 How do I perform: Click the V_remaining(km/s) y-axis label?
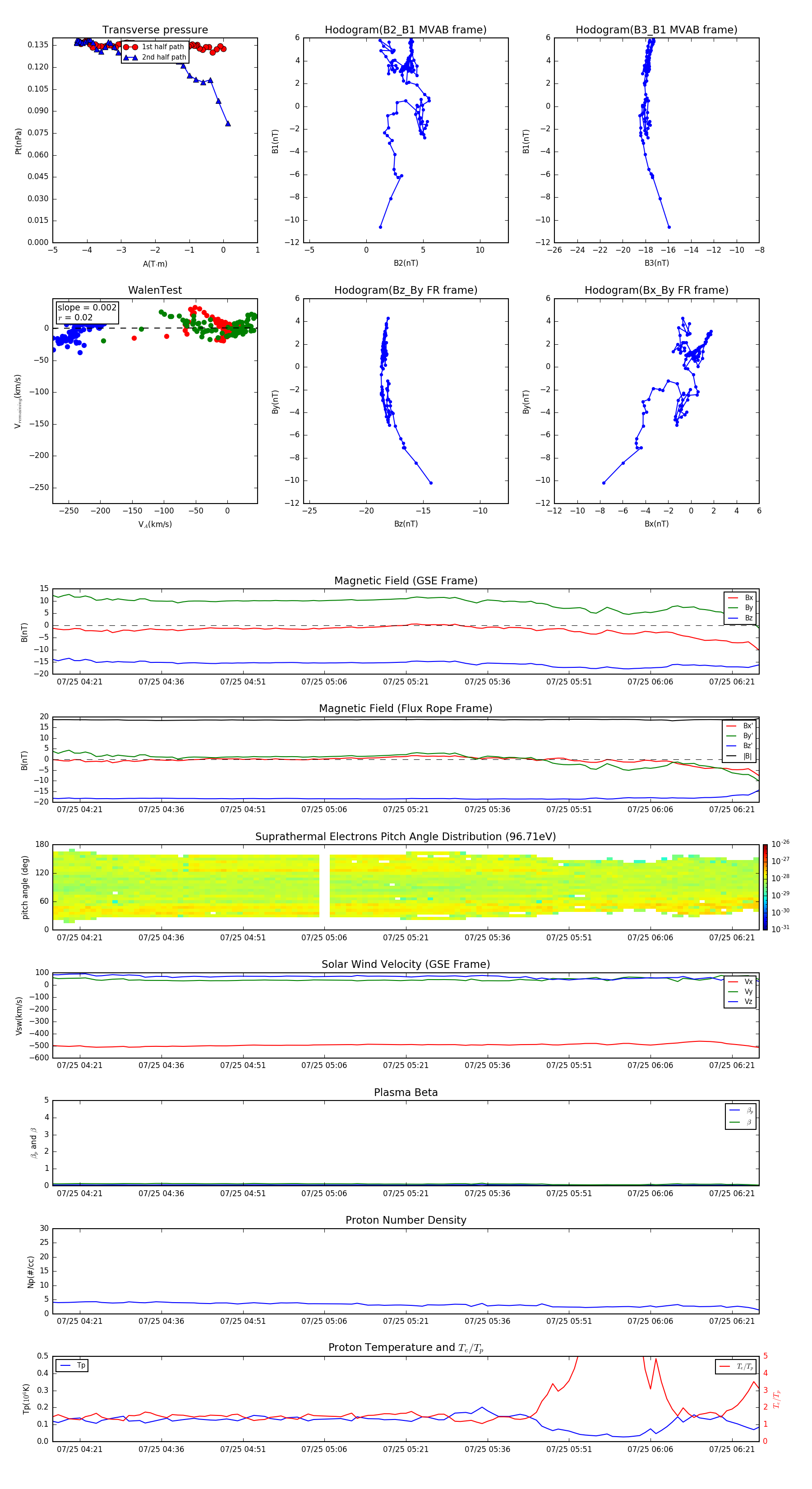click(x=18, y=402)
